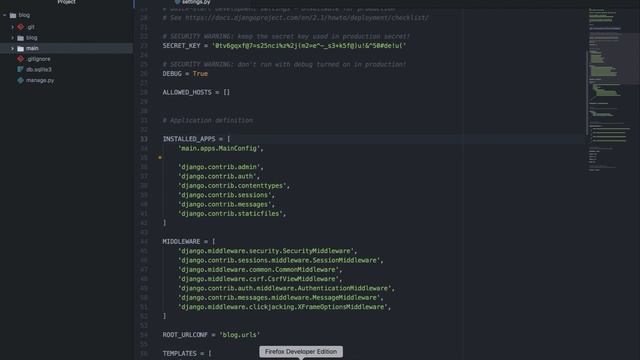Image resolution: width=640 pixels, height=360 pixels.
Task: Open manage.py from the project tree
Action: 40,80
